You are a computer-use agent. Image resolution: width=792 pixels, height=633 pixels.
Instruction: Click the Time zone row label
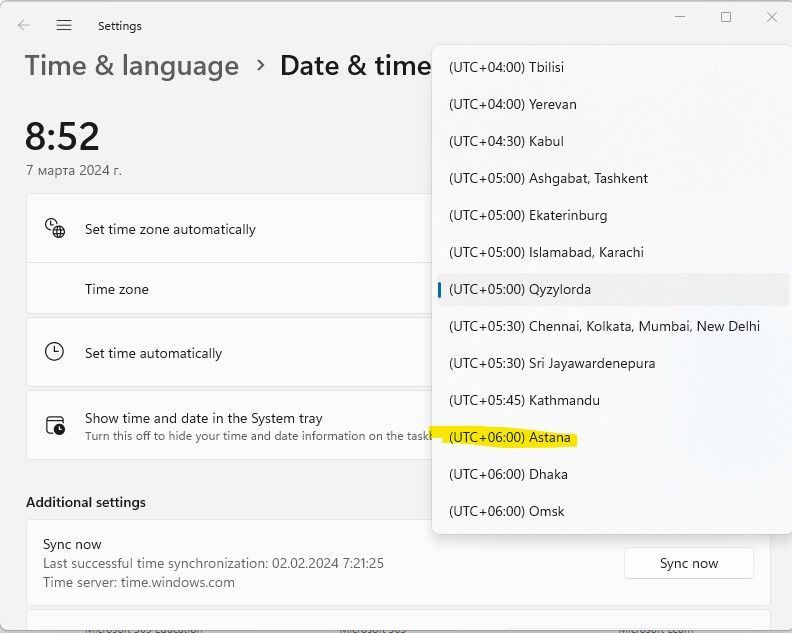coord(117,289)
